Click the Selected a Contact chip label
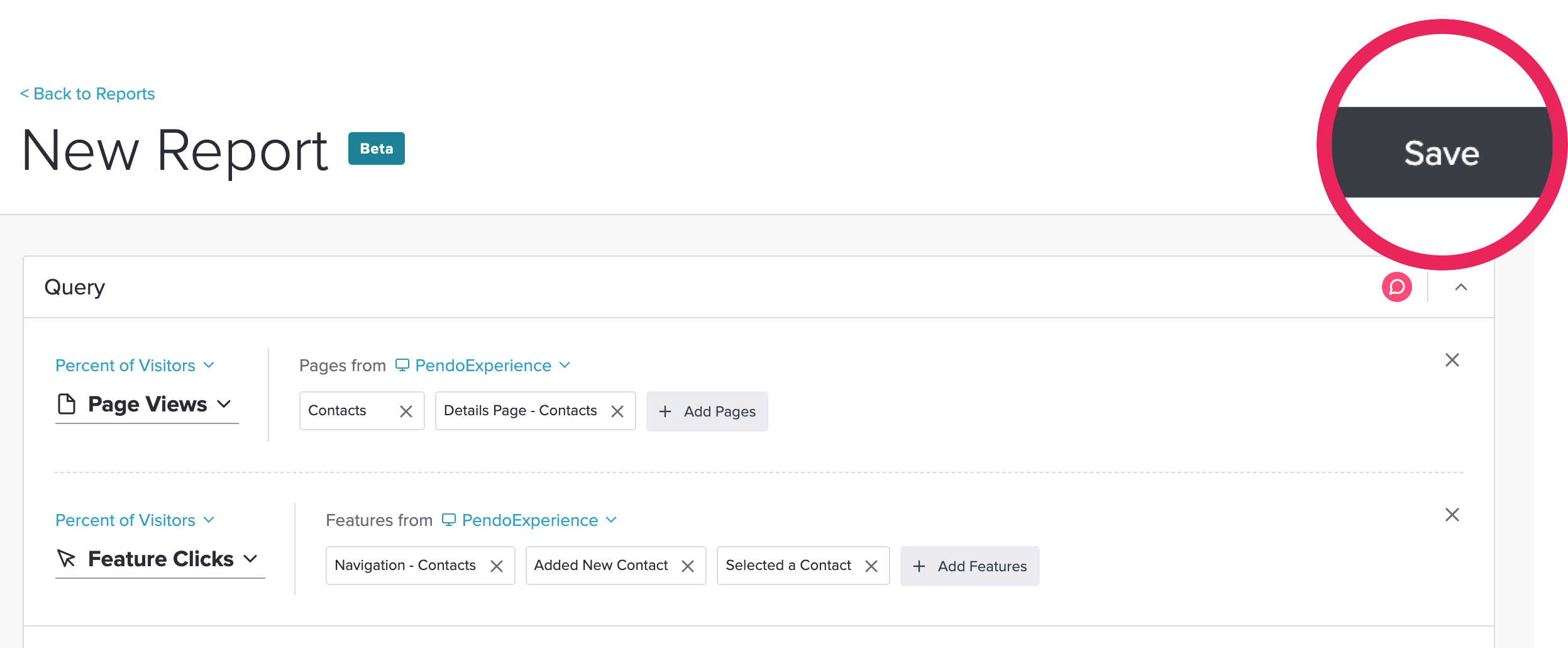This screenshot has height=648, width=1568. coord(788,565)
